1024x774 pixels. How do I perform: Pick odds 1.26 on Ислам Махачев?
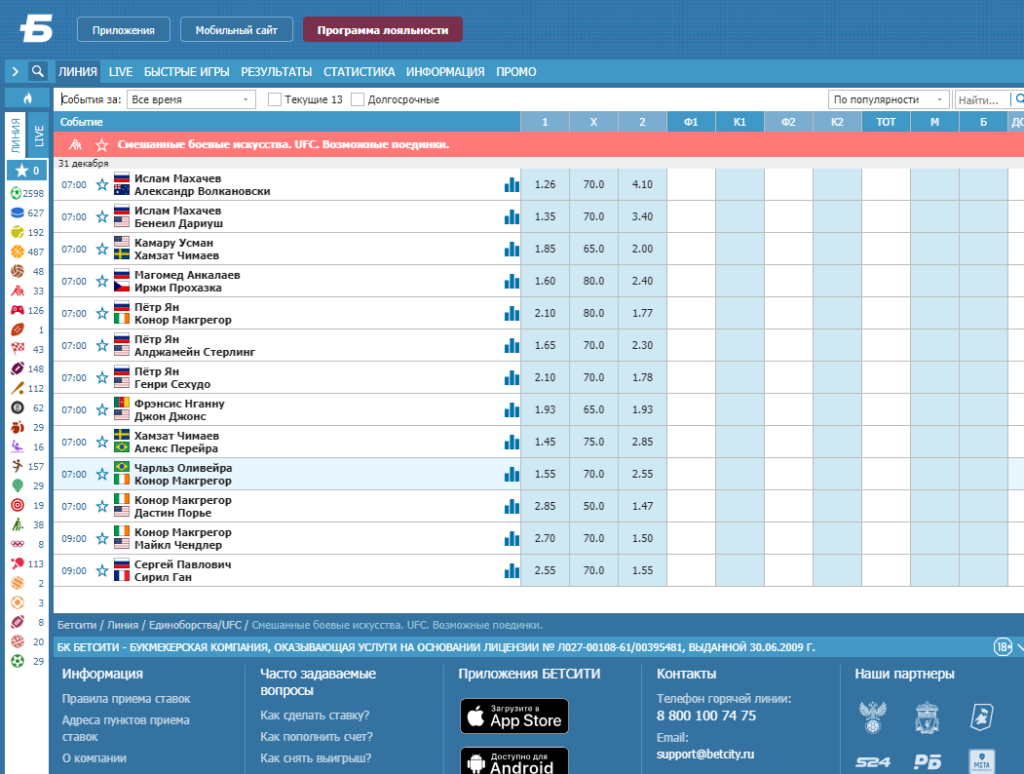point(545,185)
